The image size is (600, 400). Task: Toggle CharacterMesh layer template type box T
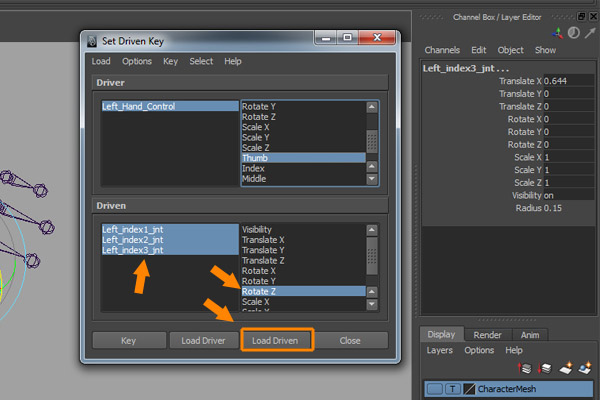[453, 389]
